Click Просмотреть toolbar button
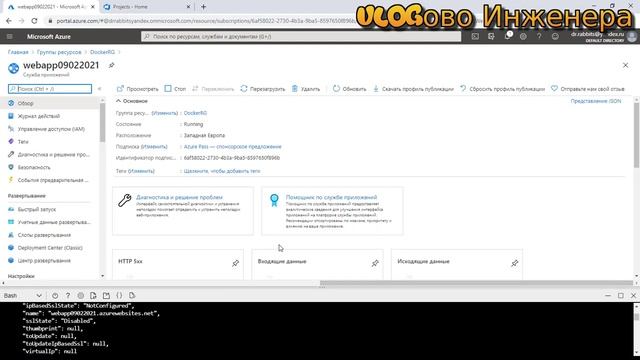 coord(138,89)
